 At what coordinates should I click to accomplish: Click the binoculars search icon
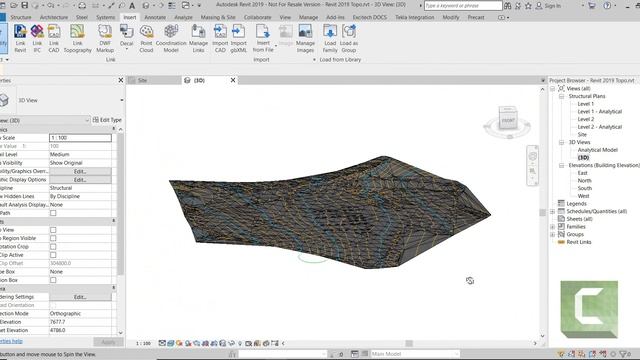(508, 6)
